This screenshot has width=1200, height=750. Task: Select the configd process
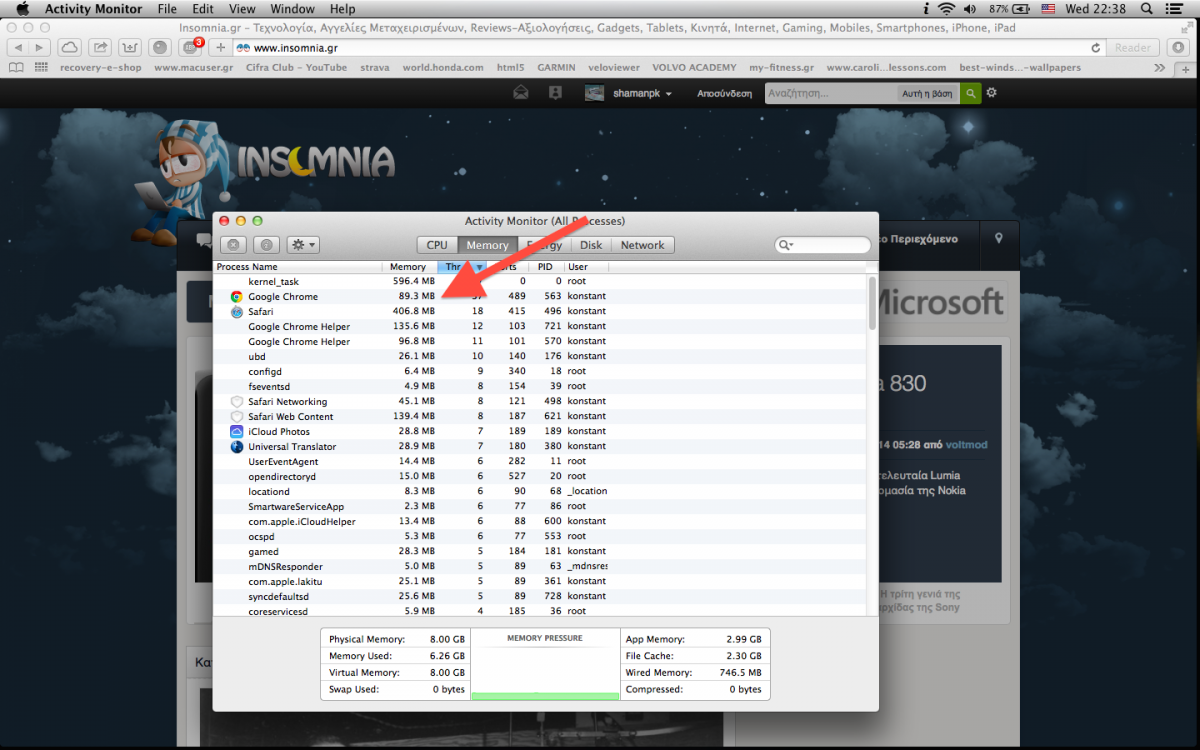(x=540, y=371)
